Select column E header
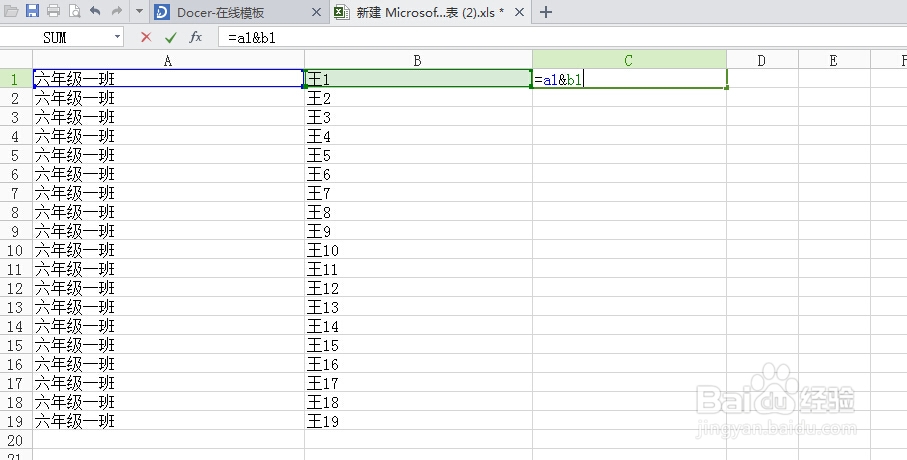Image resolution: width=907 pixels, height=460 pixels. click(x=834, y=60)
